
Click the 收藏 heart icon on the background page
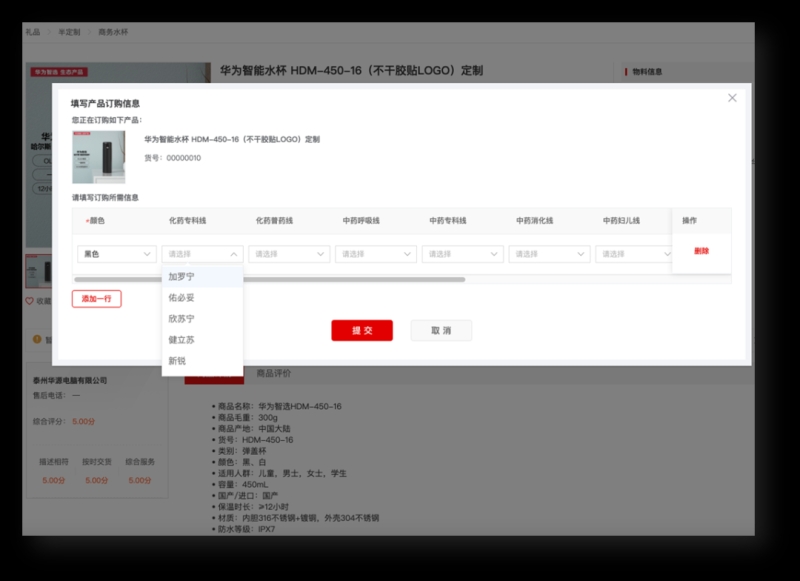[x=30, y=301]
